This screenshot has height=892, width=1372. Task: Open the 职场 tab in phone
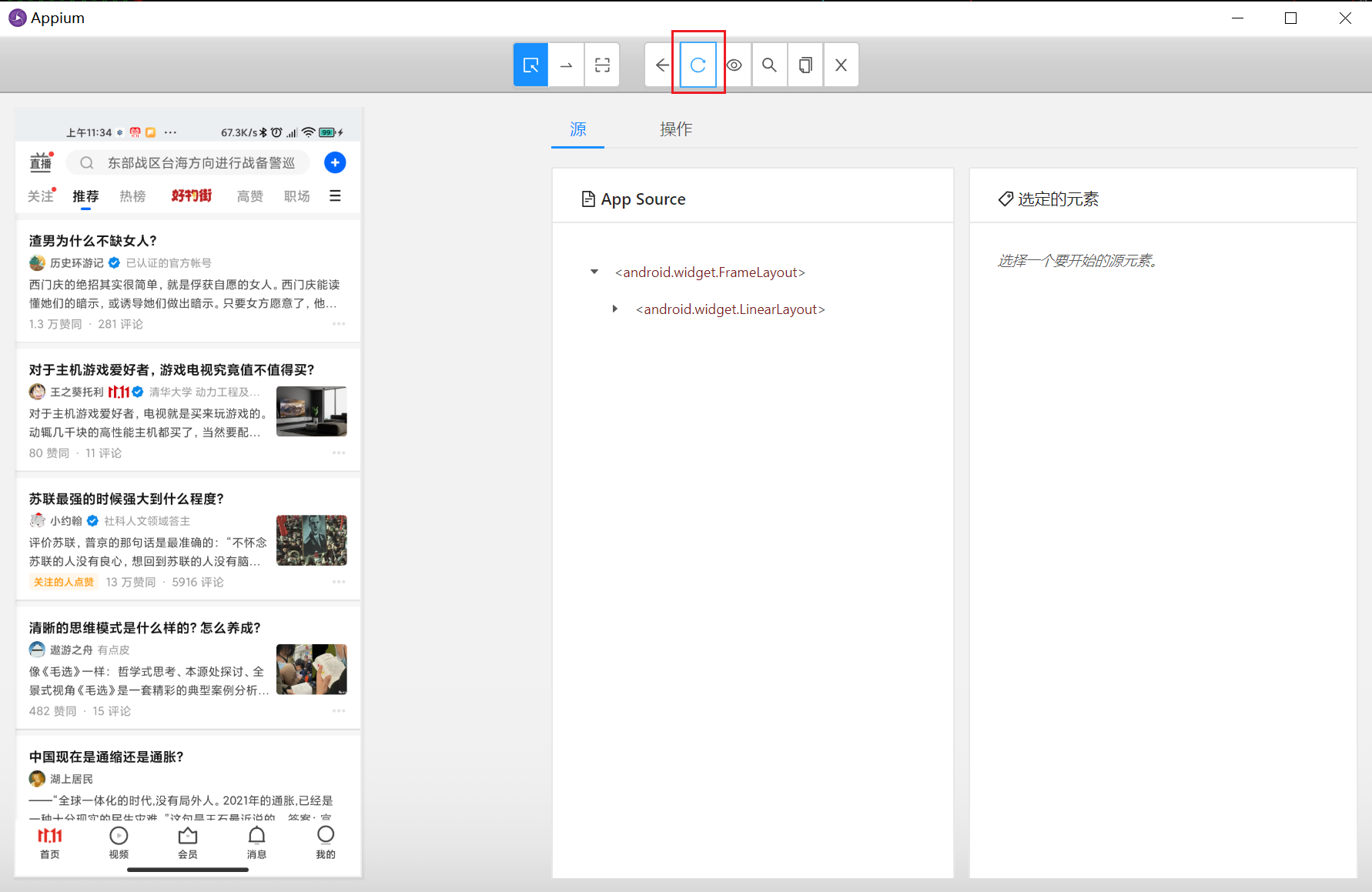click(296, 196)
